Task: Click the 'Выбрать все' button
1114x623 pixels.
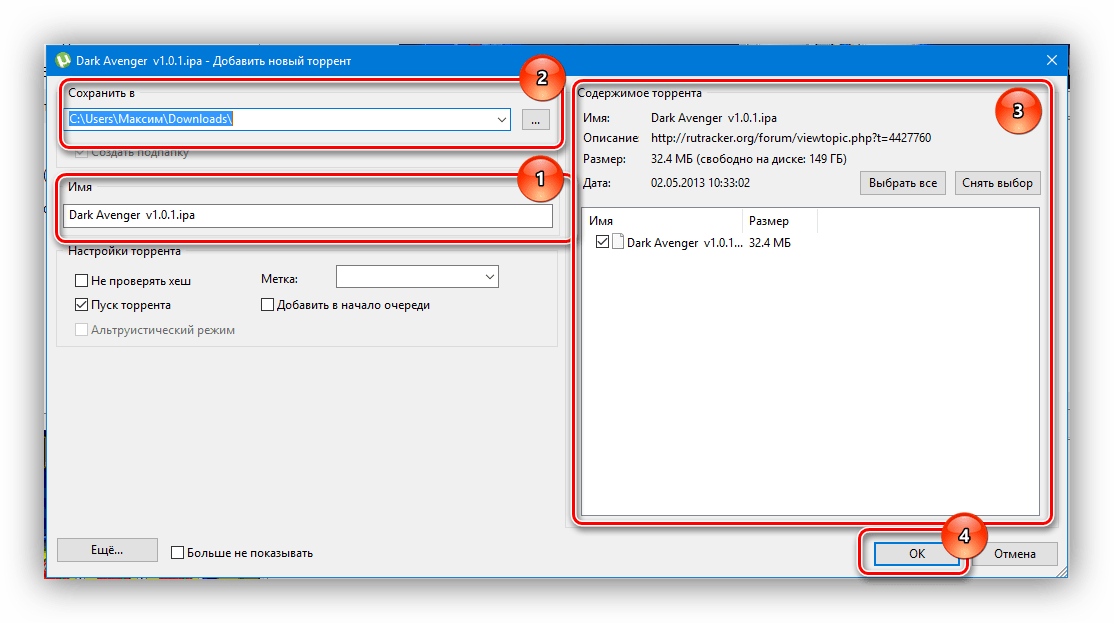Action: pos(902,183)
